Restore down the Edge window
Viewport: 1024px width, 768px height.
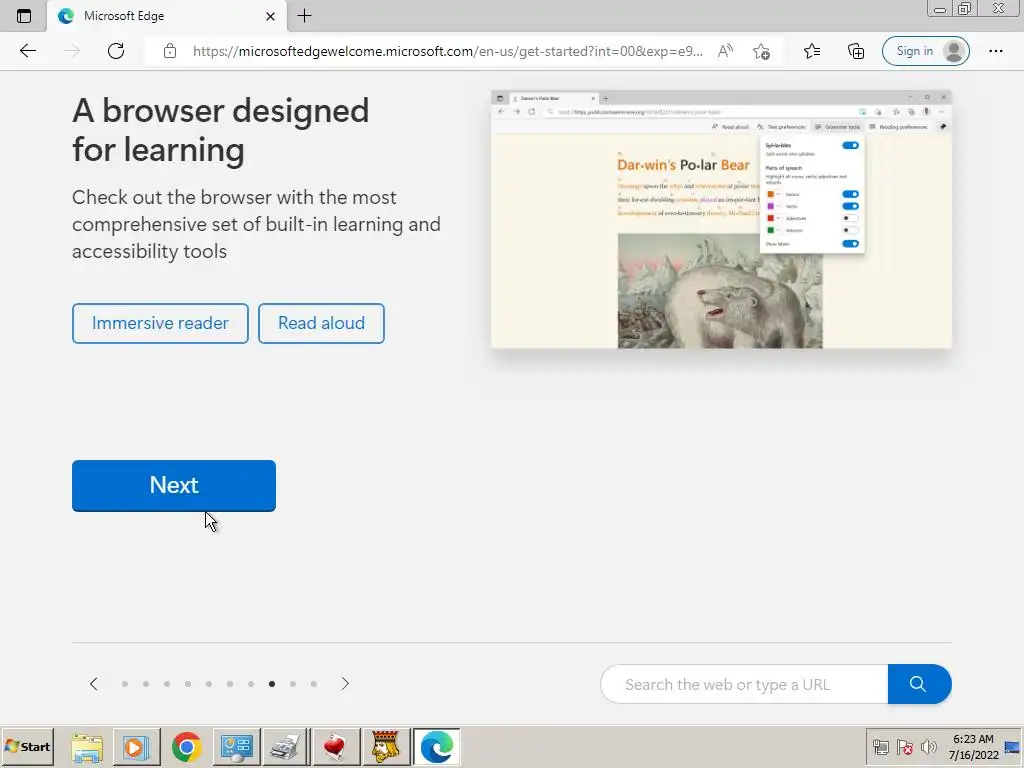[965, 8]
